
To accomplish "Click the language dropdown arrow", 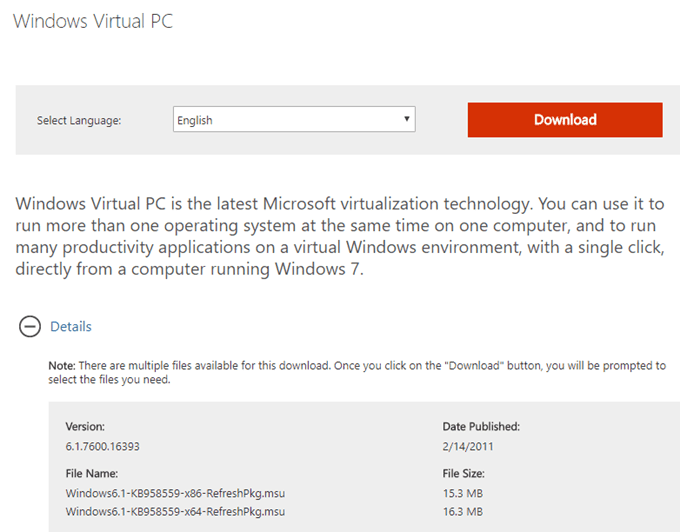I will (407, 119).
